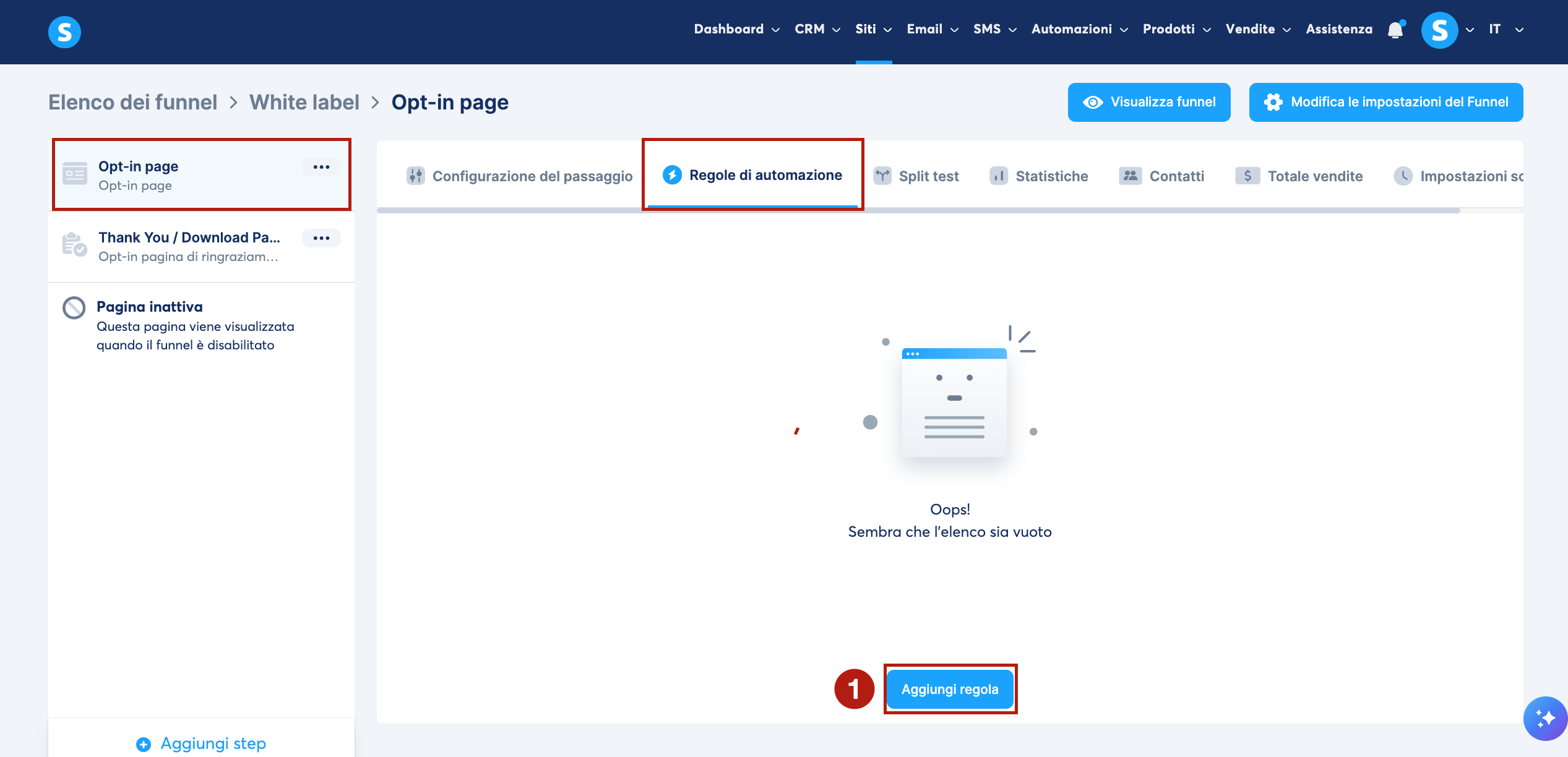
Task: Click the user profile avatar
Action: pos(1439,30)
